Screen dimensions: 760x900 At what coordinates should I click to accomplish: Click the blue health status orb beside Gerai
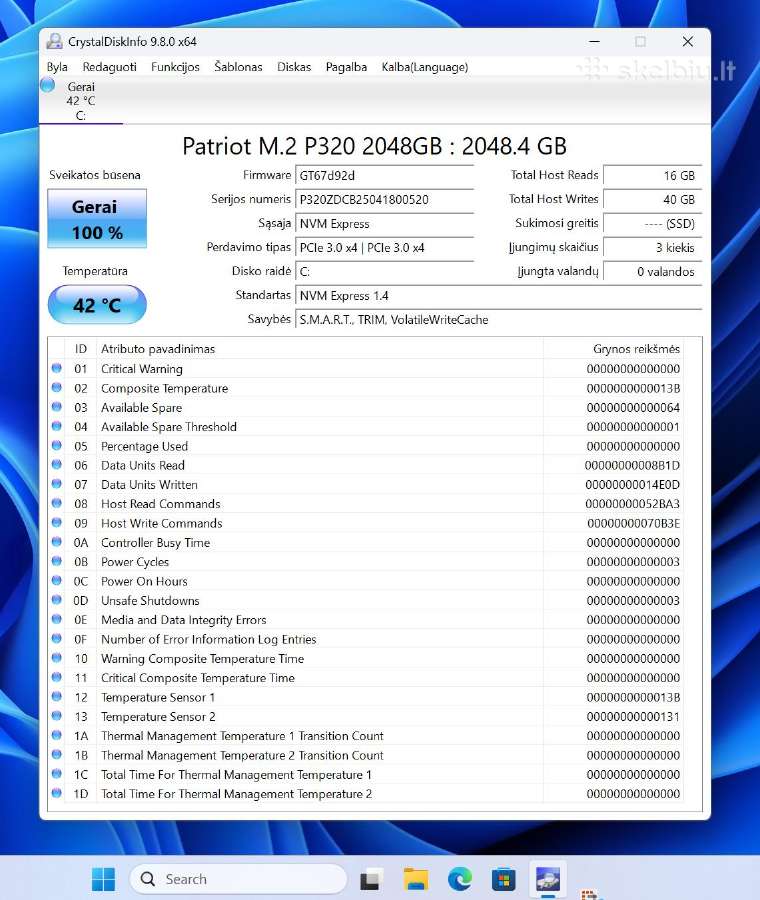point(48,86)
